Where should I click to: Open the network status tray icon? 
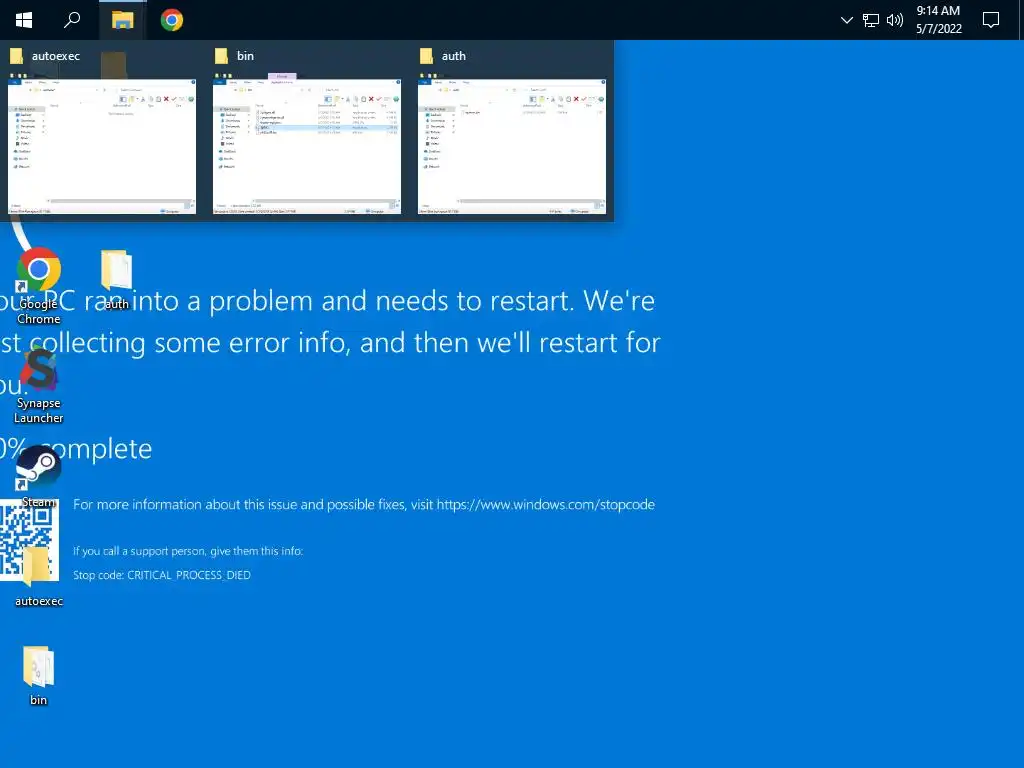coord(871,20)
